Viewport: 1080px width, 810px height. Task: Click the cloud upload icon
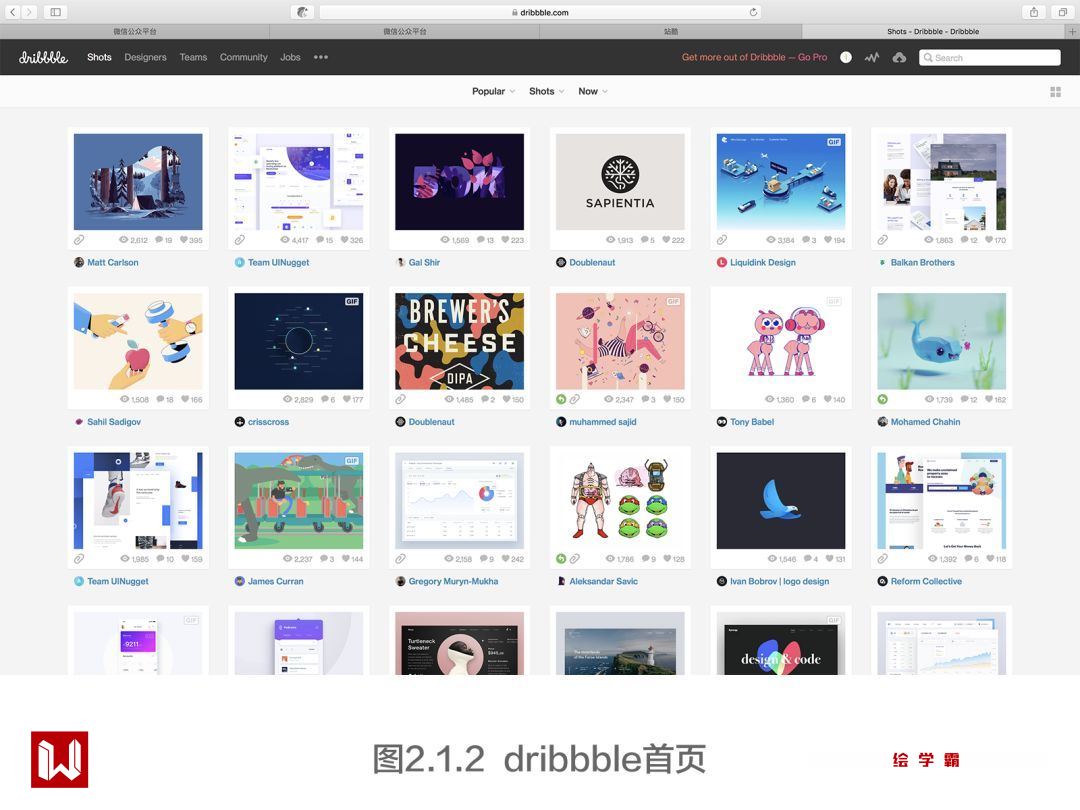899,57
